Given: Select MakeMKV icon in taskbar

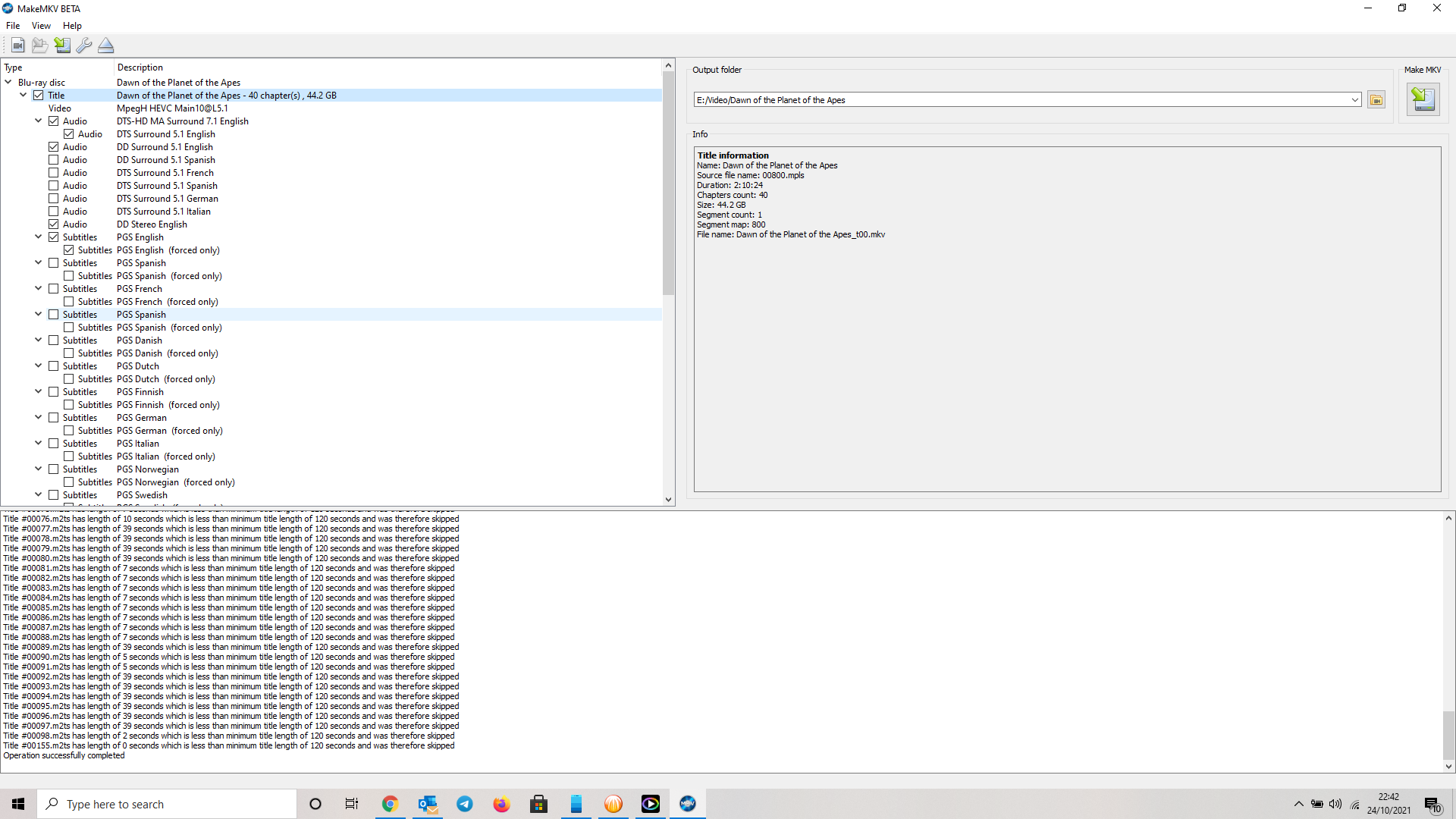Looking at the screenshot, I should coord(688,804).
